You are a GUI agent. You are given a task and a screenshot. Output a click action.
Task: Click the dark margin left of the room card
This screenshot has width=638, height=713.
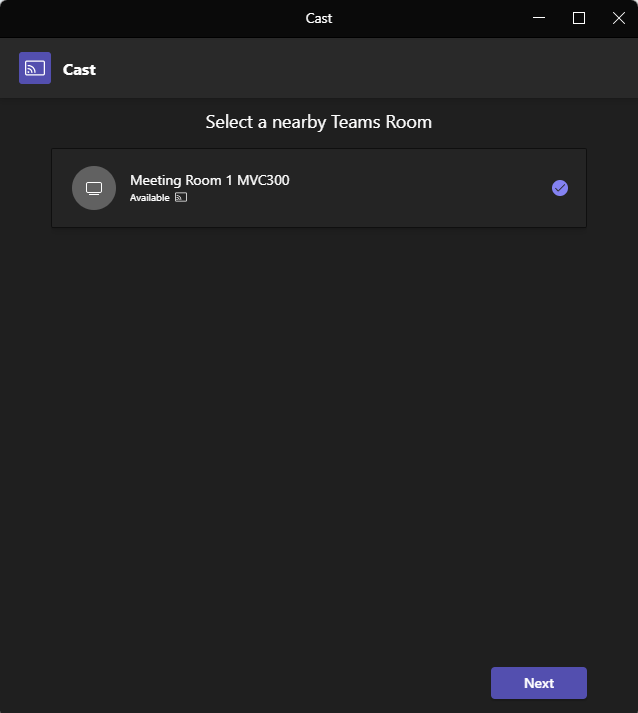[25, 188]
